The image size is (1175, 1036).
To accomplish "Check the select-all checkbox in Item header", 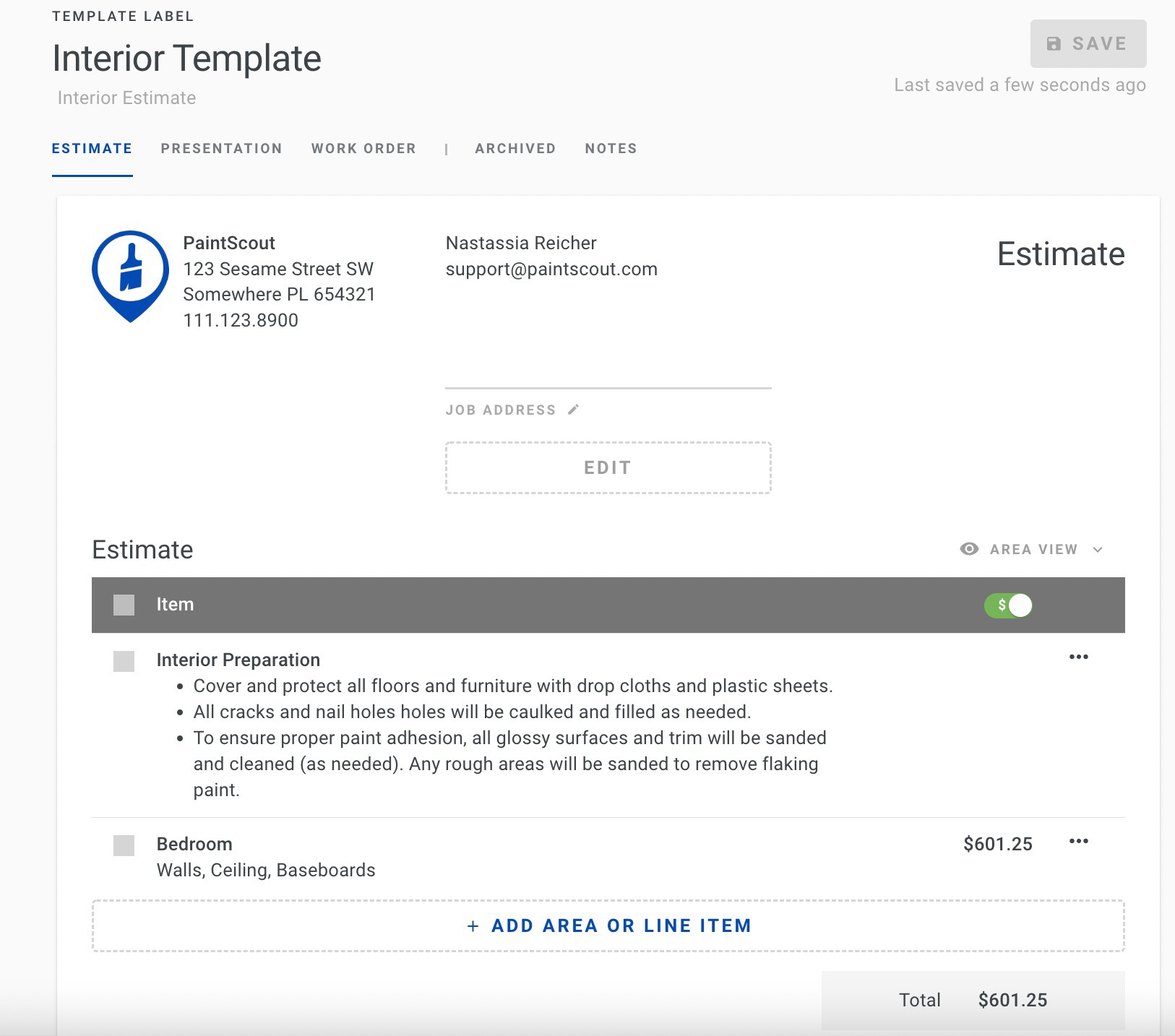I will pyautogui.click(x=124, y=605).
